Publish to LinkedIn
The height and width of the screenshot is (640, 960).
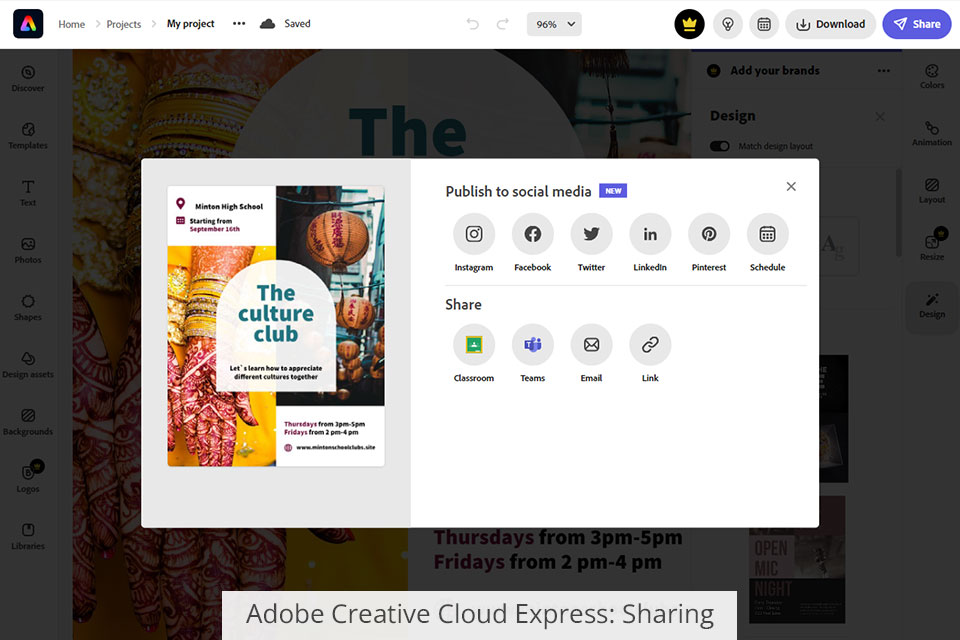click(x=650, y=234)
